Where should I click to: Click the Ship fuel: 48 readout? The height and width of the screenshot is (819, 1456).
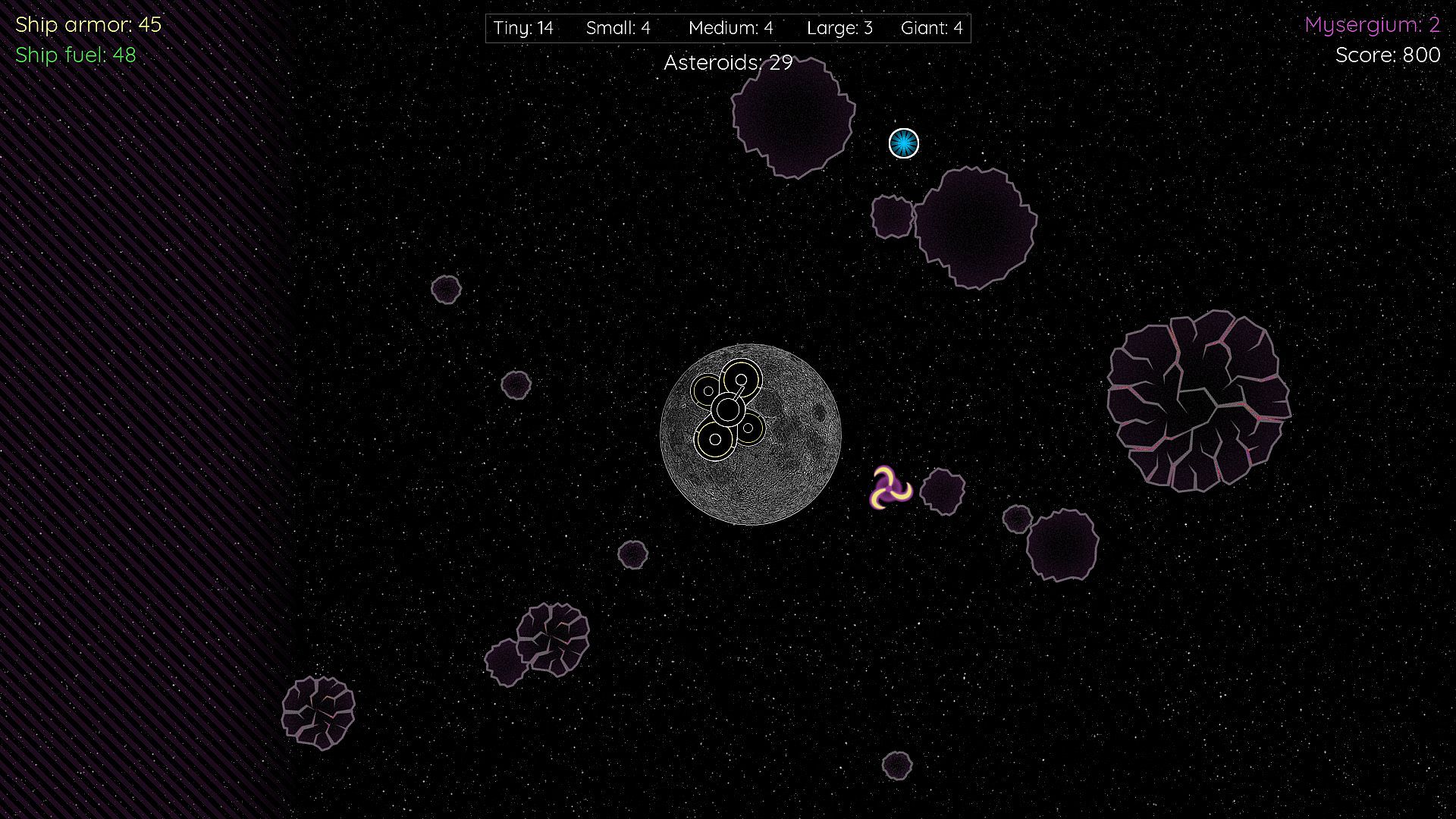(x=76, y=55)
